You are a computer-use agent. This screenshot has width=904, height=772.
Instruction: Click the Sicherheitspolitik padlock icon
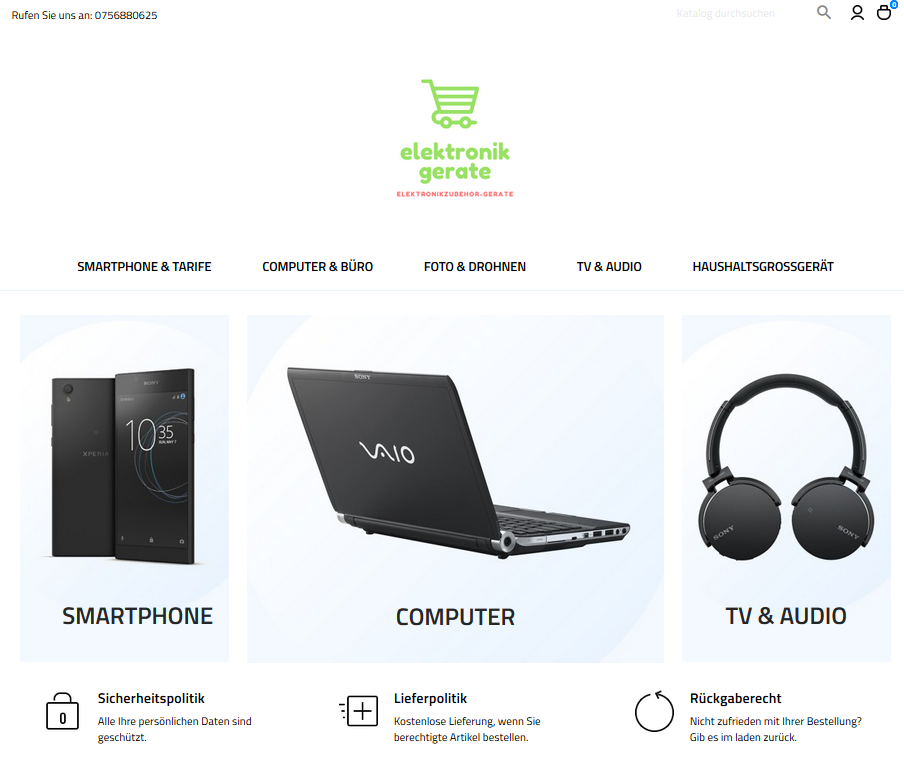pos(62,711)
